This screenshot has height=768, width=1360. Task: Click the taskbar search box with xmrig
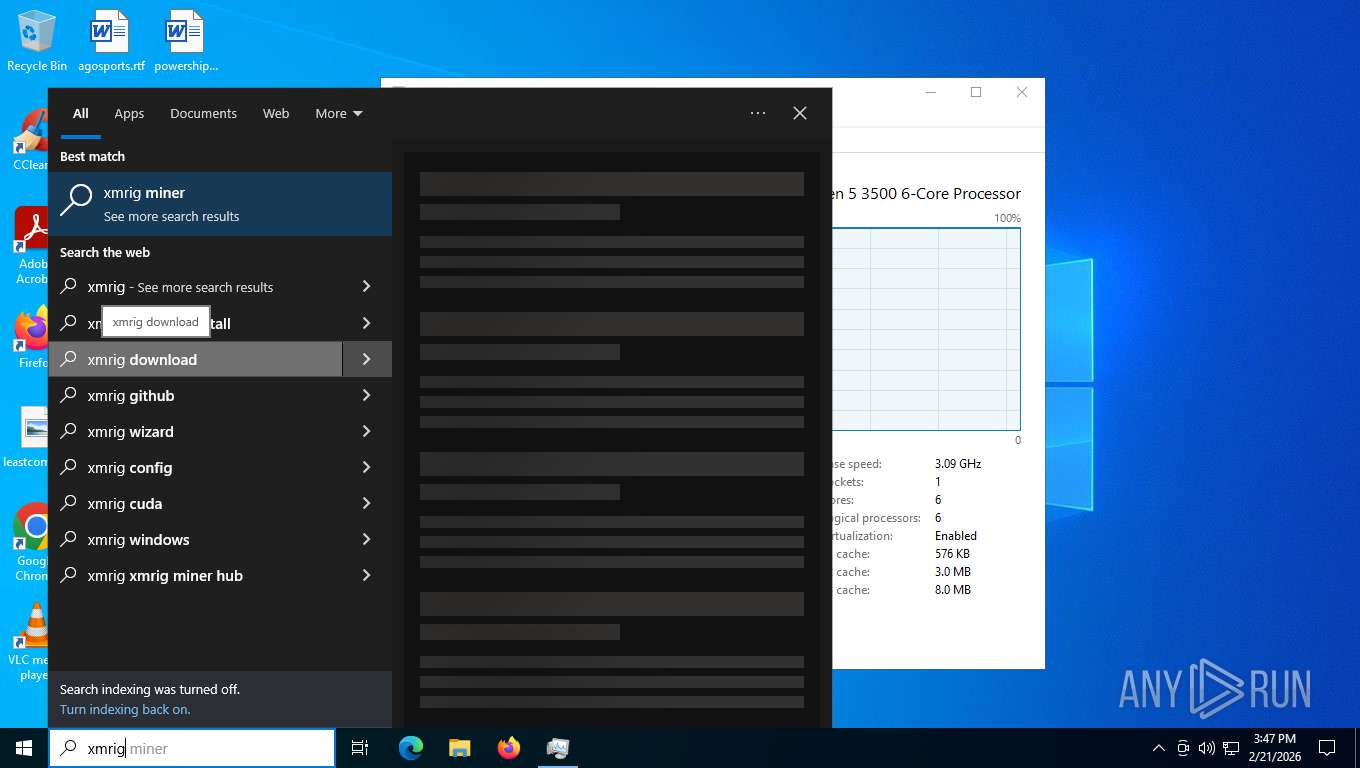pyautogui.click(x=192, y=748)
